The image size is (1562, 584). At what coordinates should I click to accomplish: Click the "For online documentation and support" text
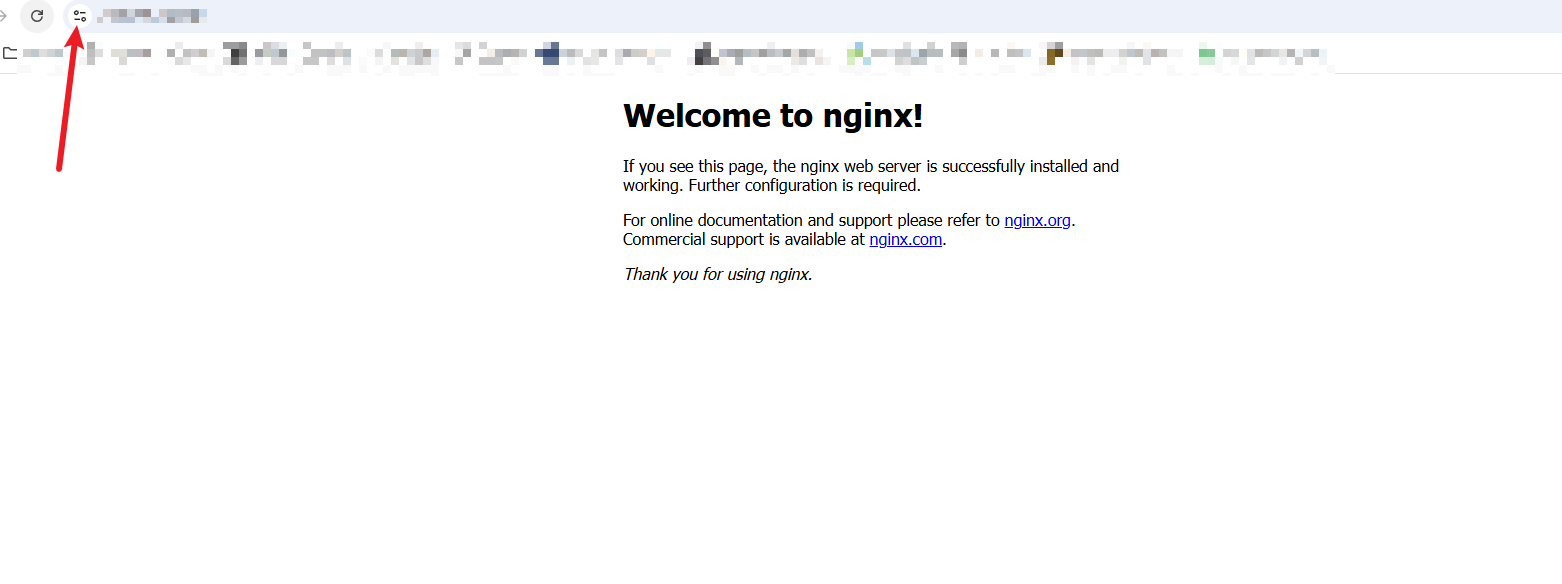pyautogui.click(x=811, y=221)
